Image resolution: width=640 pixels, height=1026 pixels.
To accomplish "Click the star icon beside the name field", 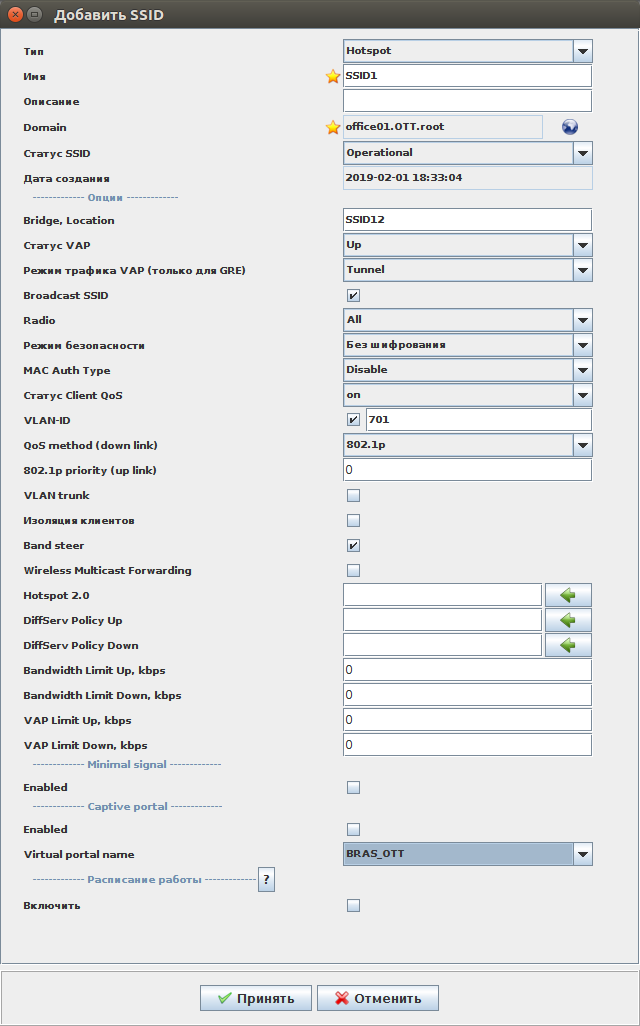I will click(x=333, y=76).
